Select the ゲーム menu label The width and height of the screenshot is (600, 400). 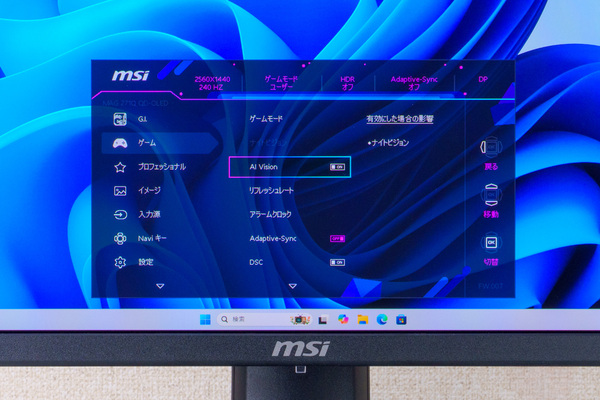tap(147, 143)
